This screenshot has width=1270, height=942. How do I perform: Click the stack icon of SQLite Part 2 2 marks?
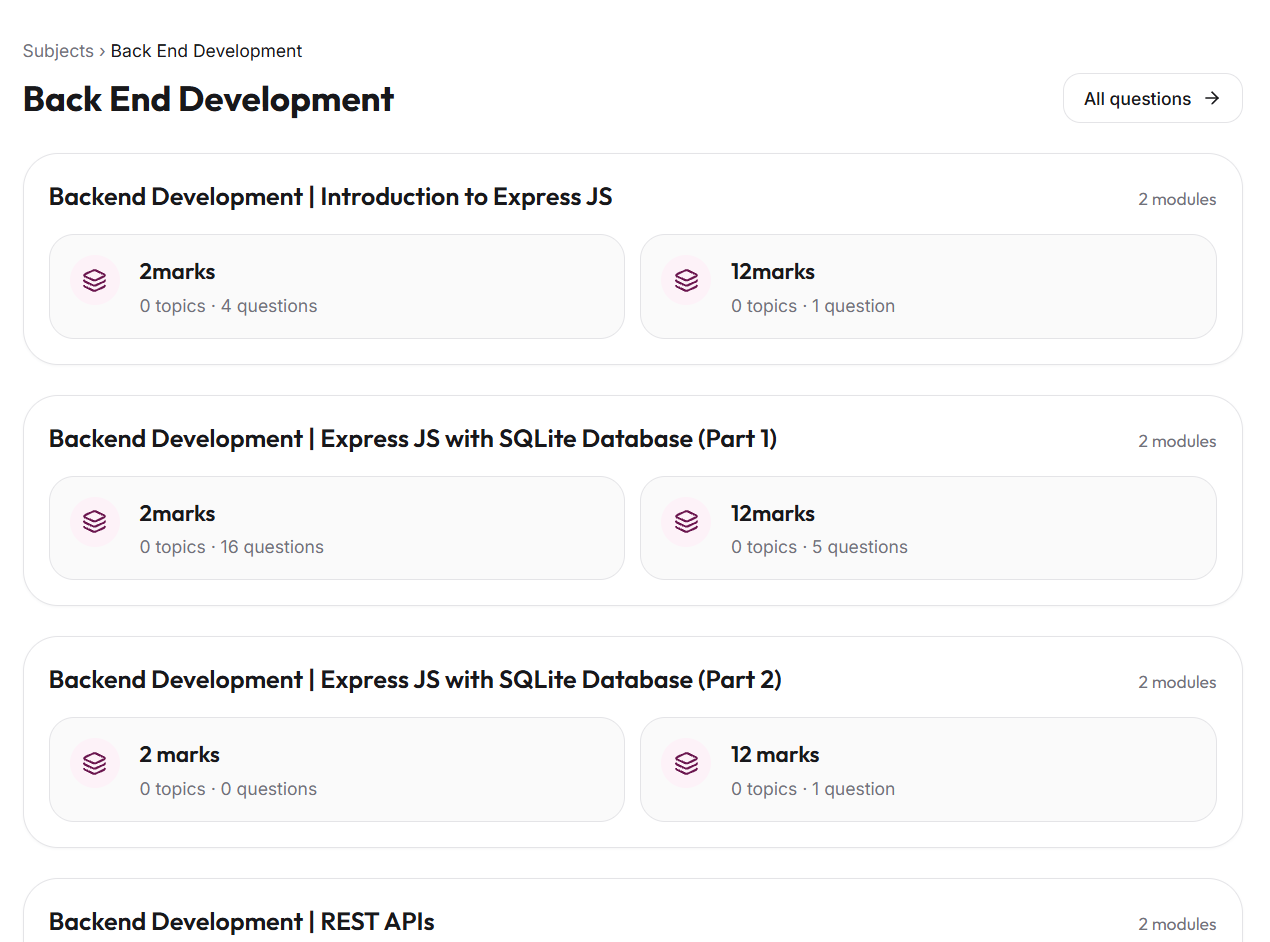click(x=95, y=763)
